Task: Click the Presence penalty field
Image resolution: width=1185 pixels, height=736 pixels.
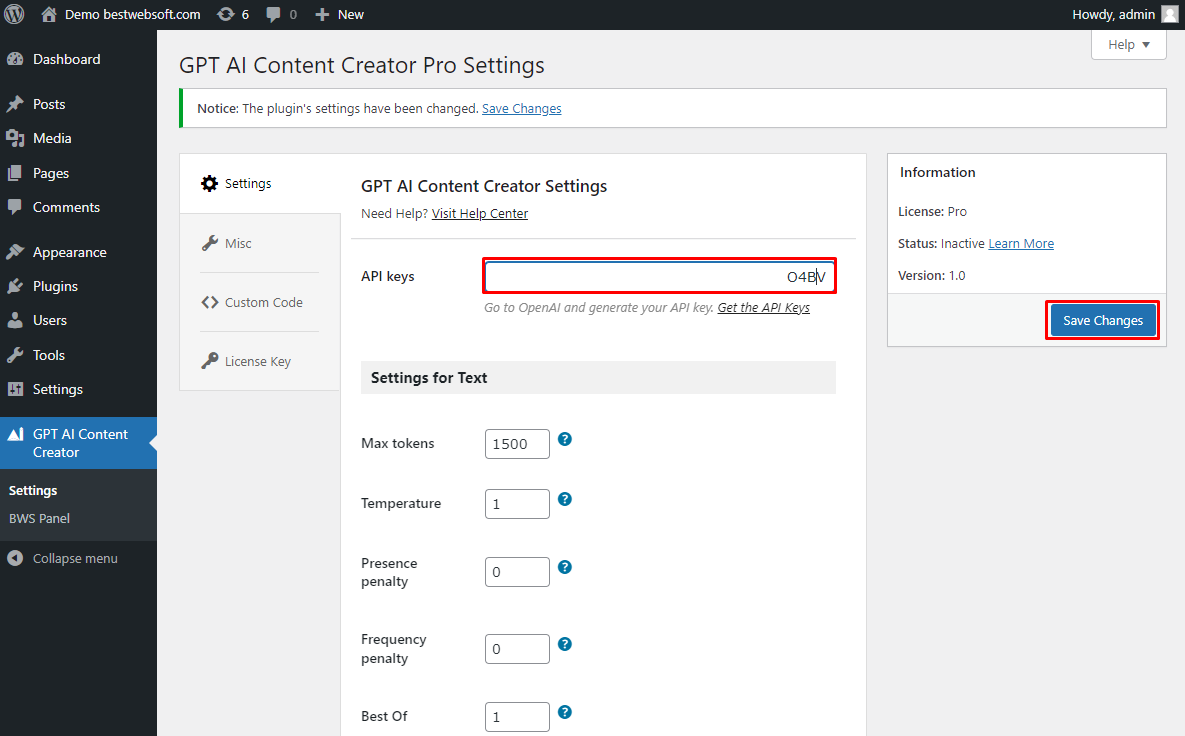Action: point(517,572)
